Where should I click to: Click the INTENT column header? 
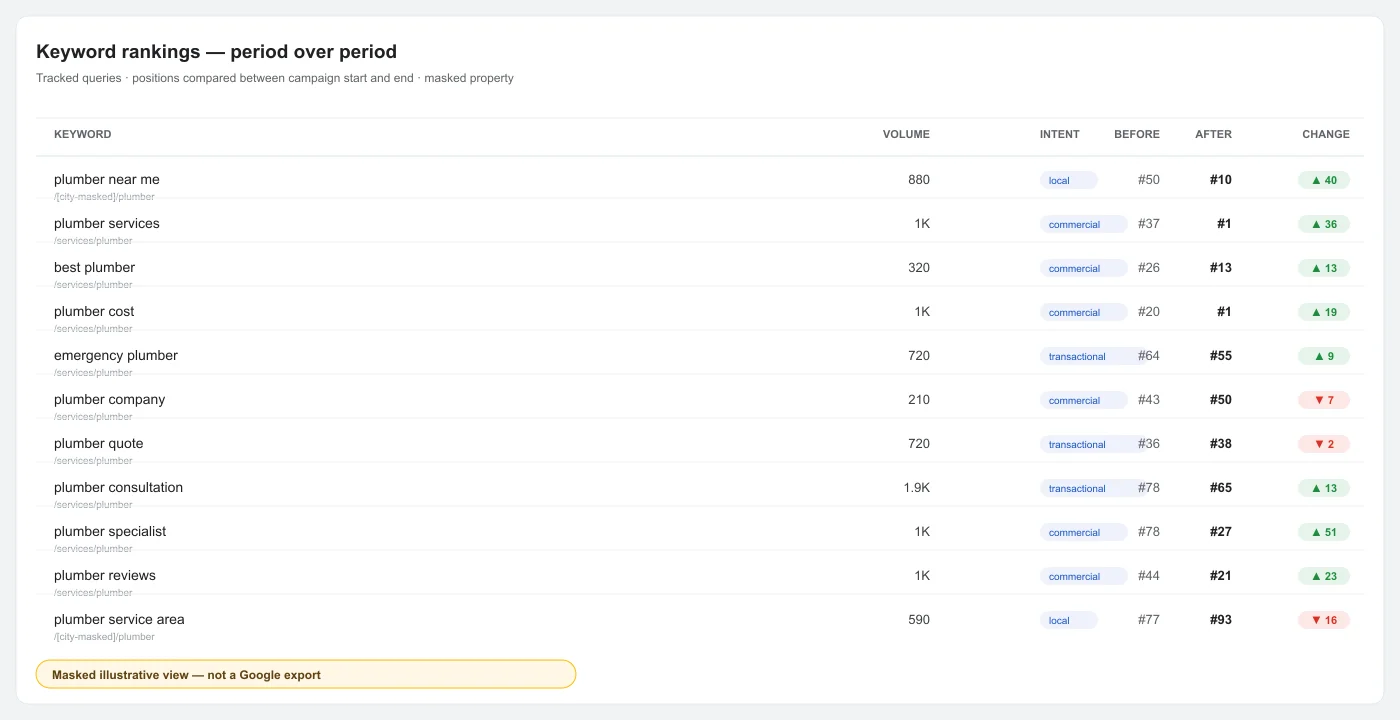[1060, 134]
